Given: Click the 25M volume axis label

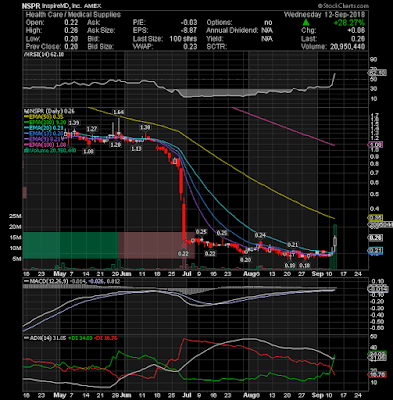Looking at the screenshot, I should 15,216.
